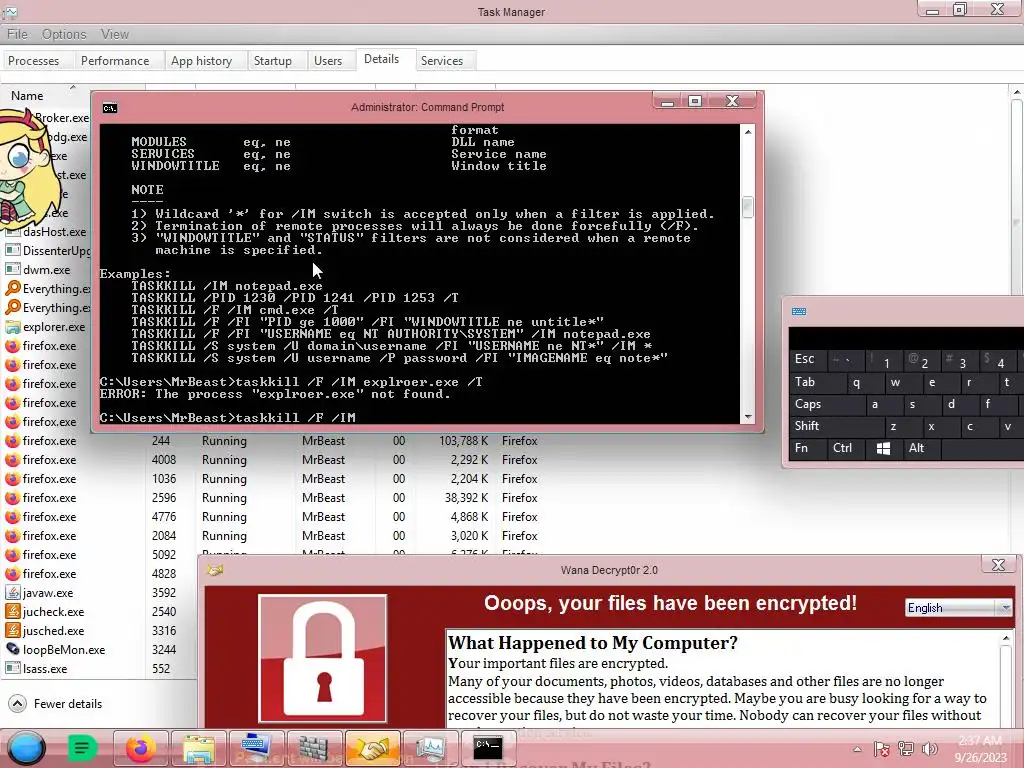The image size is (1024, 768).
Task: Tap the a key on on-screen keyboard
Action: tap(883, 404)
